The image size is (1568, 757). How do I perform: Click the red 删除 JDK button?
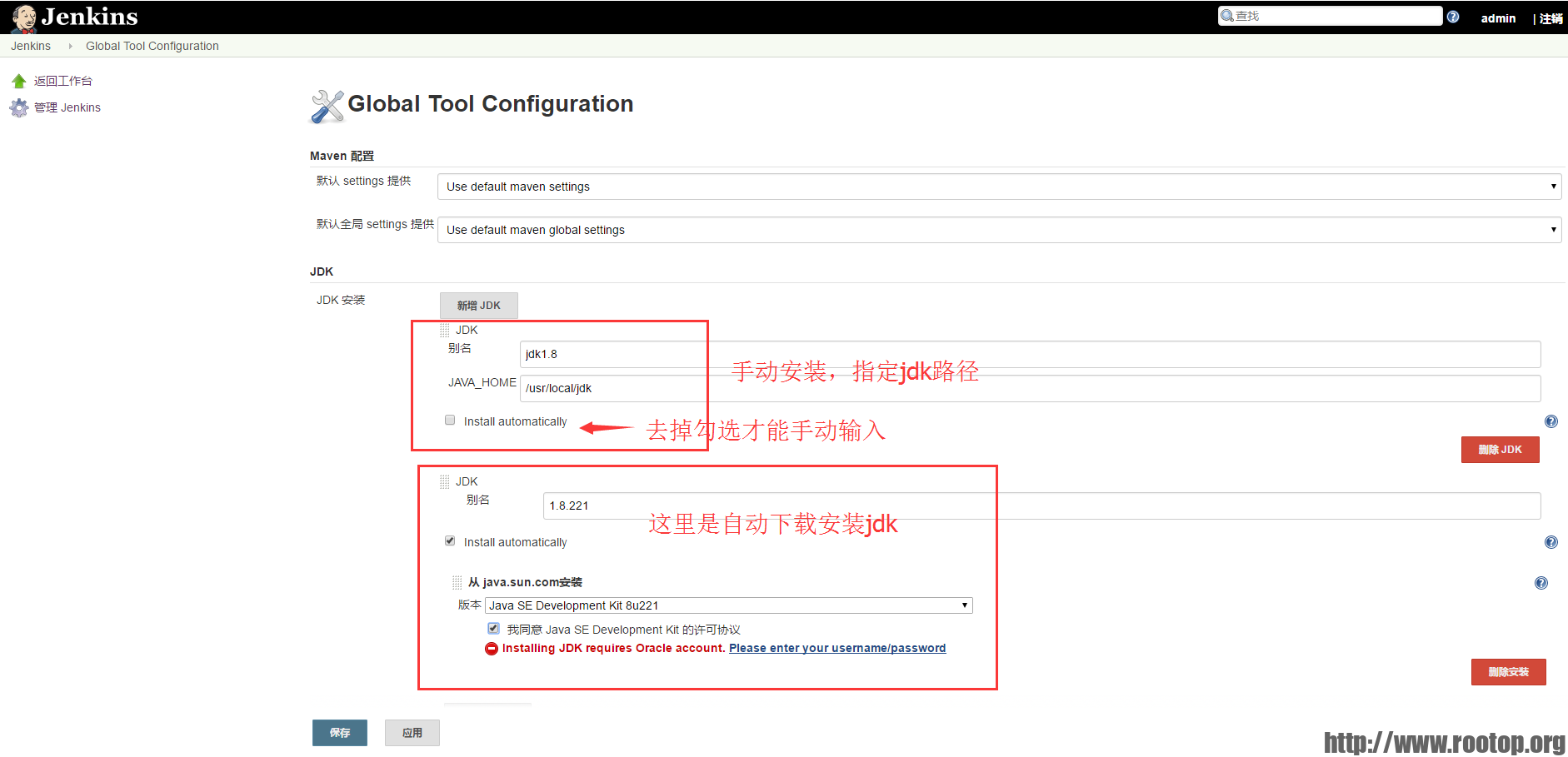1500,450
